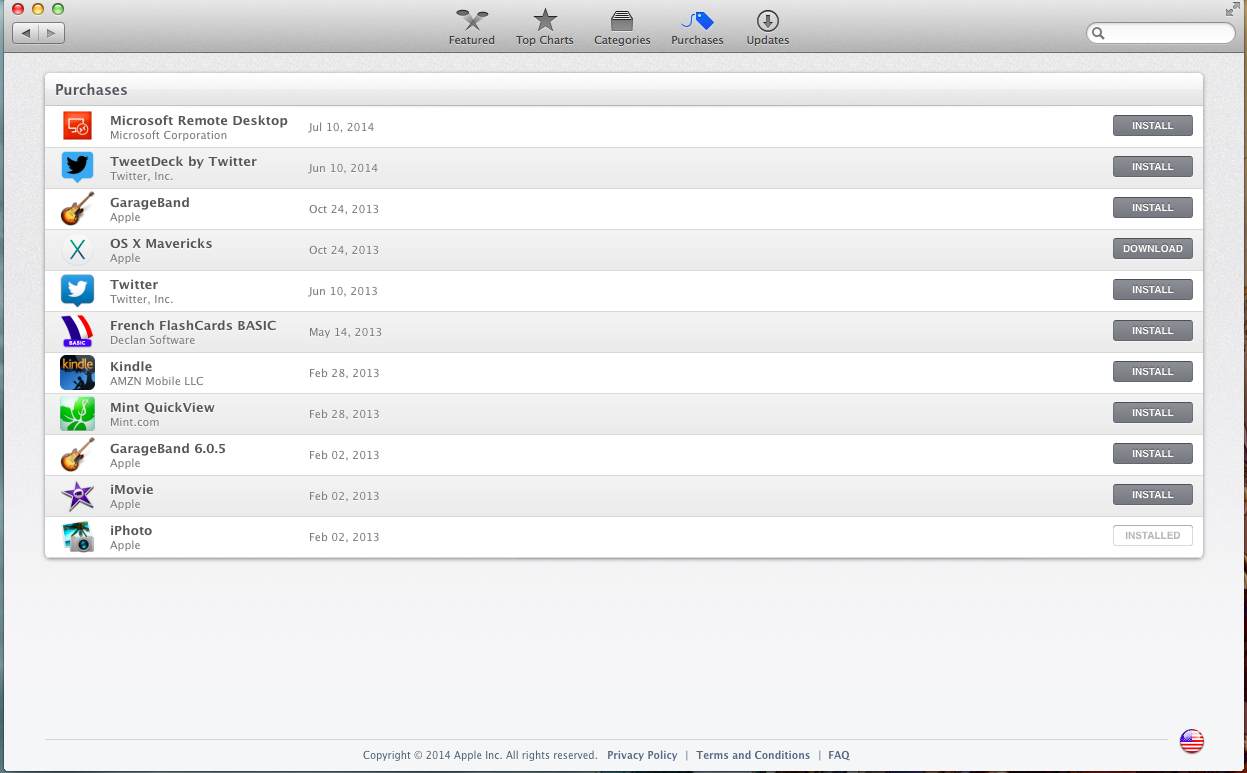Click the back navigation arrow
This screenshot has height=773, width=1247.
tap(25, 33)
